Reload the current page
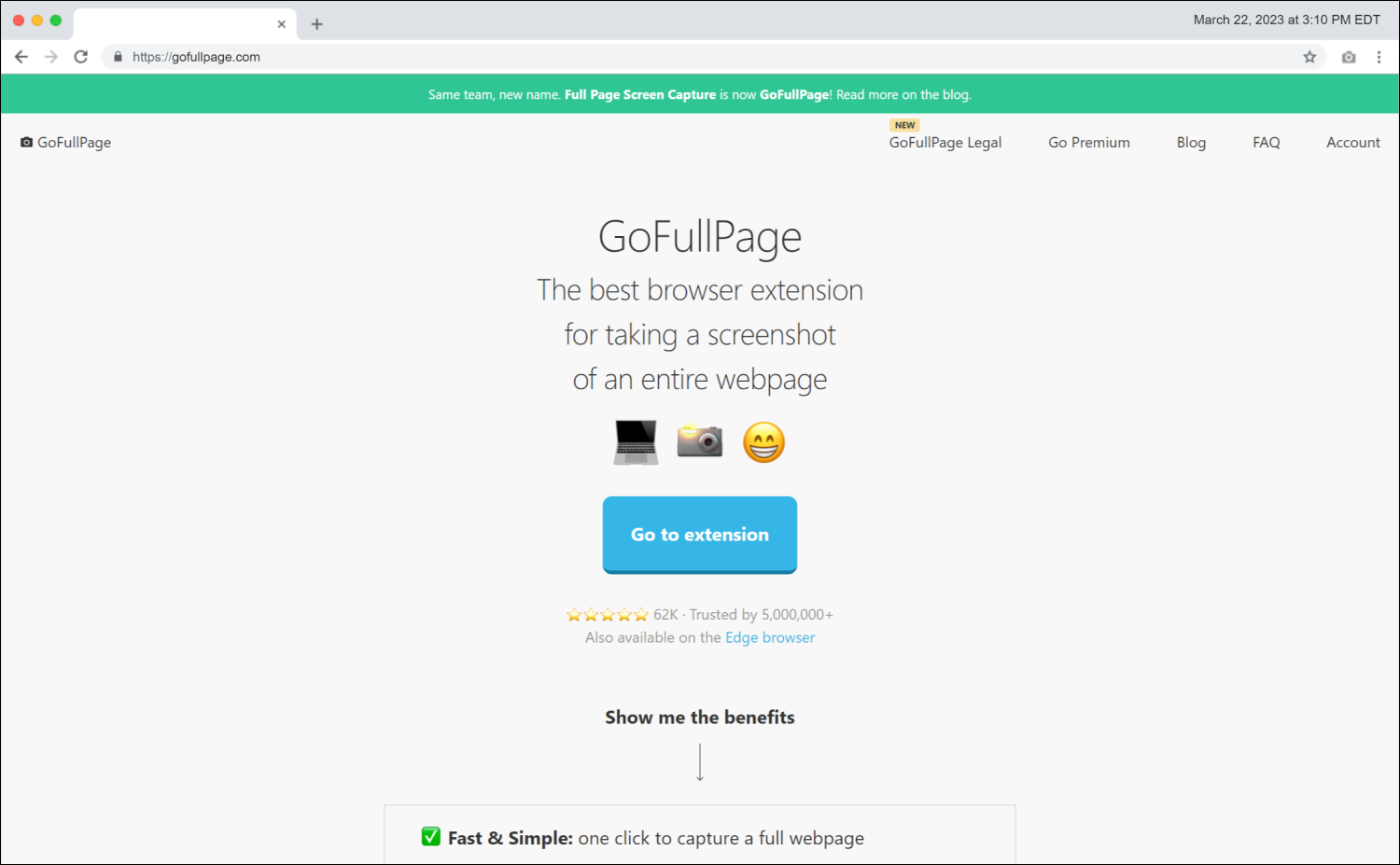The height and width of the screenshot is (865, 1400). pyautogui.click(x=80, y=56)
